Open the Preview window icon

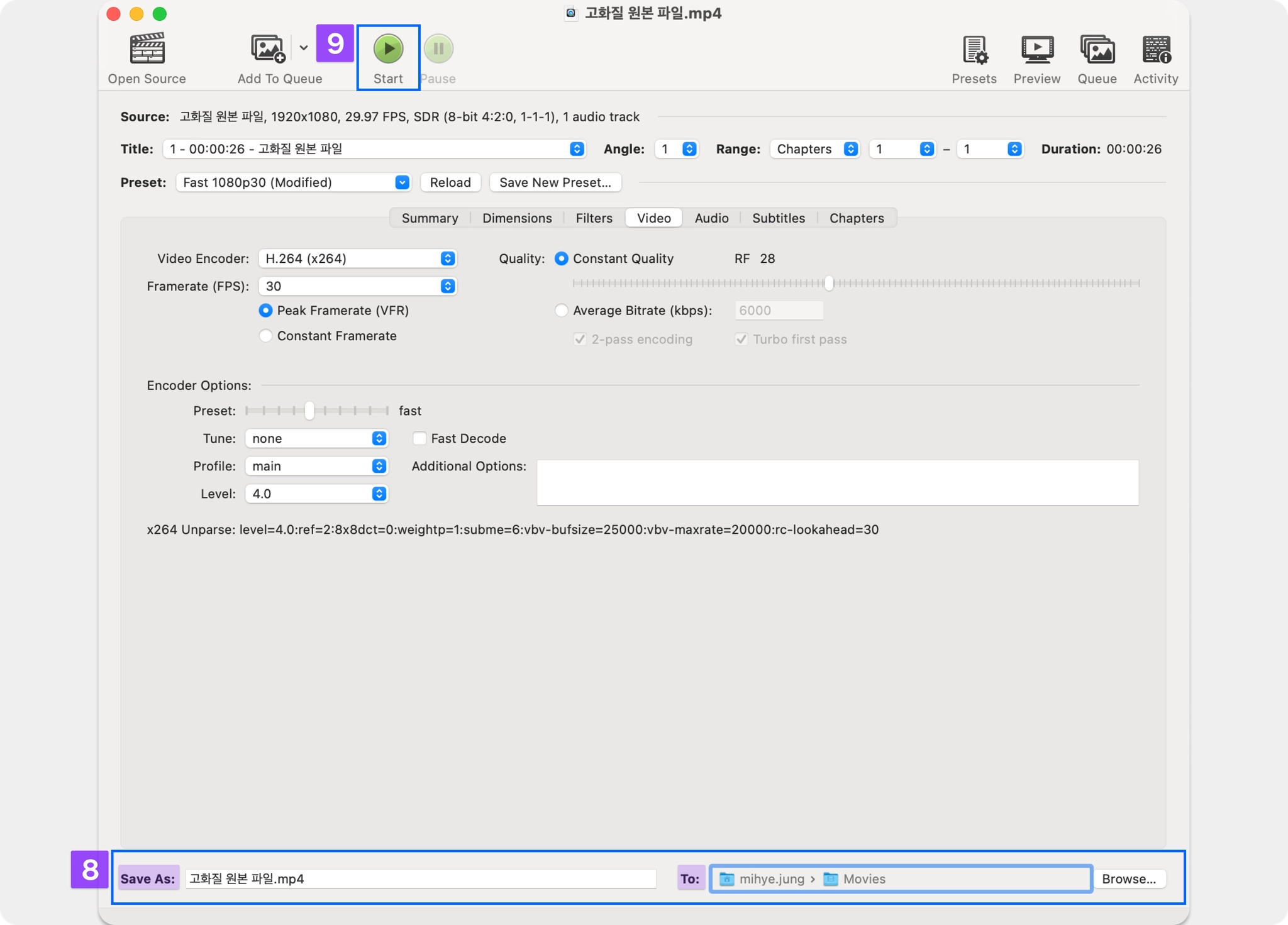coord(1036,49)
